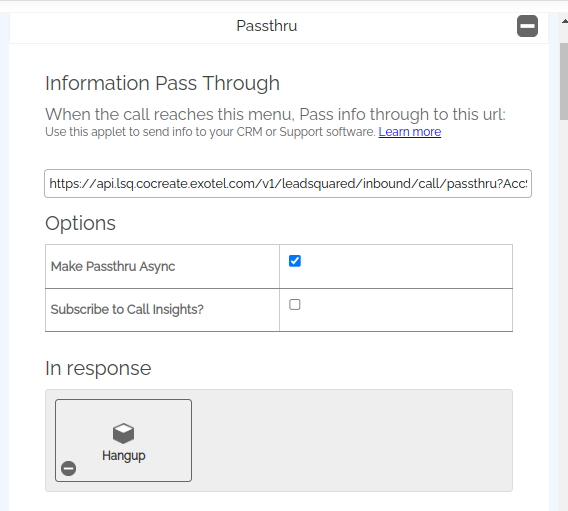Enable Subscribe to Call Insights checkbox
568x511 pixels.
click(x=295, y=305)
